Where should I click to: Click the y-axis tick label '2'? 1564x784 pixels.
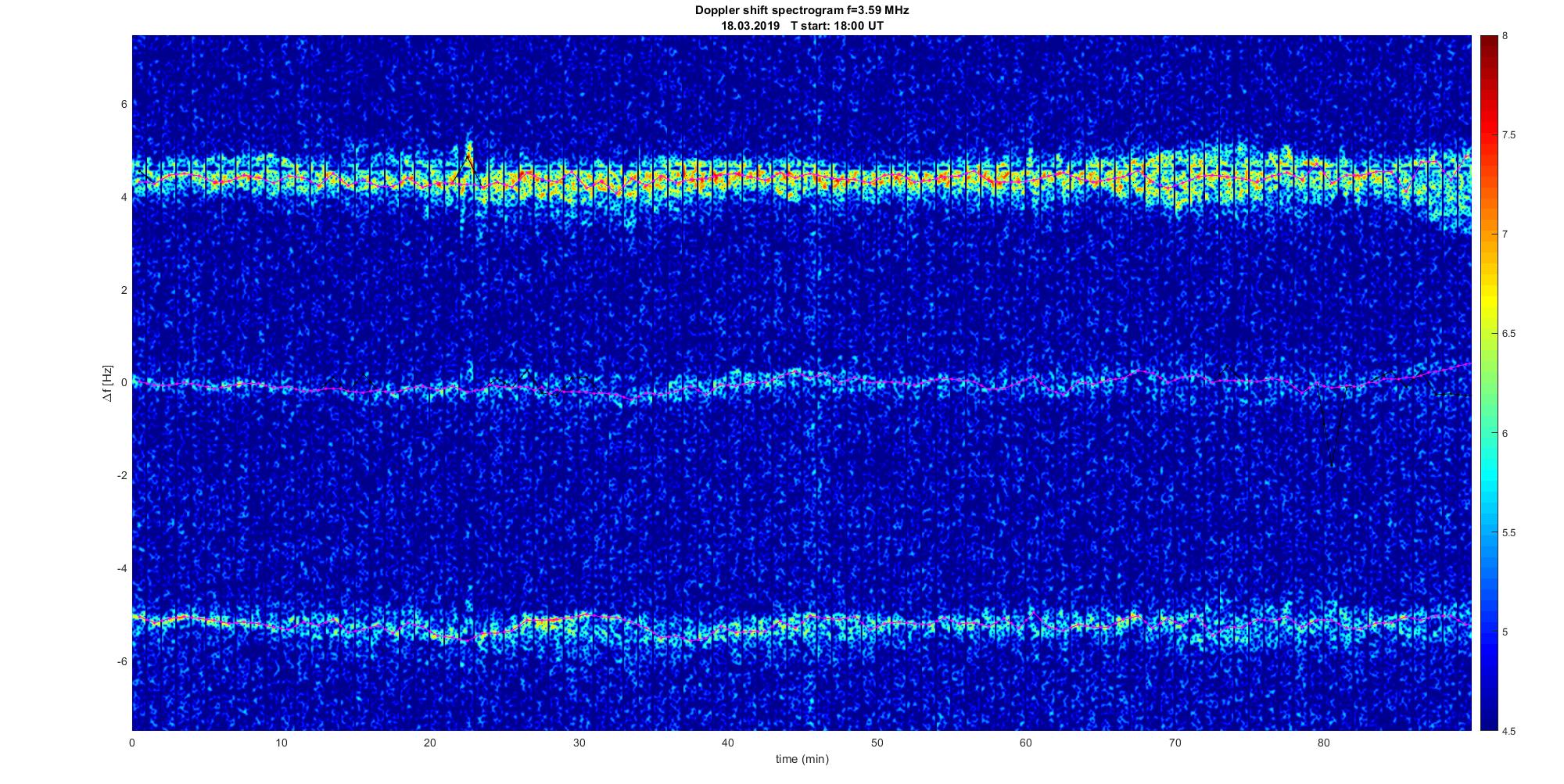(124, 290)
